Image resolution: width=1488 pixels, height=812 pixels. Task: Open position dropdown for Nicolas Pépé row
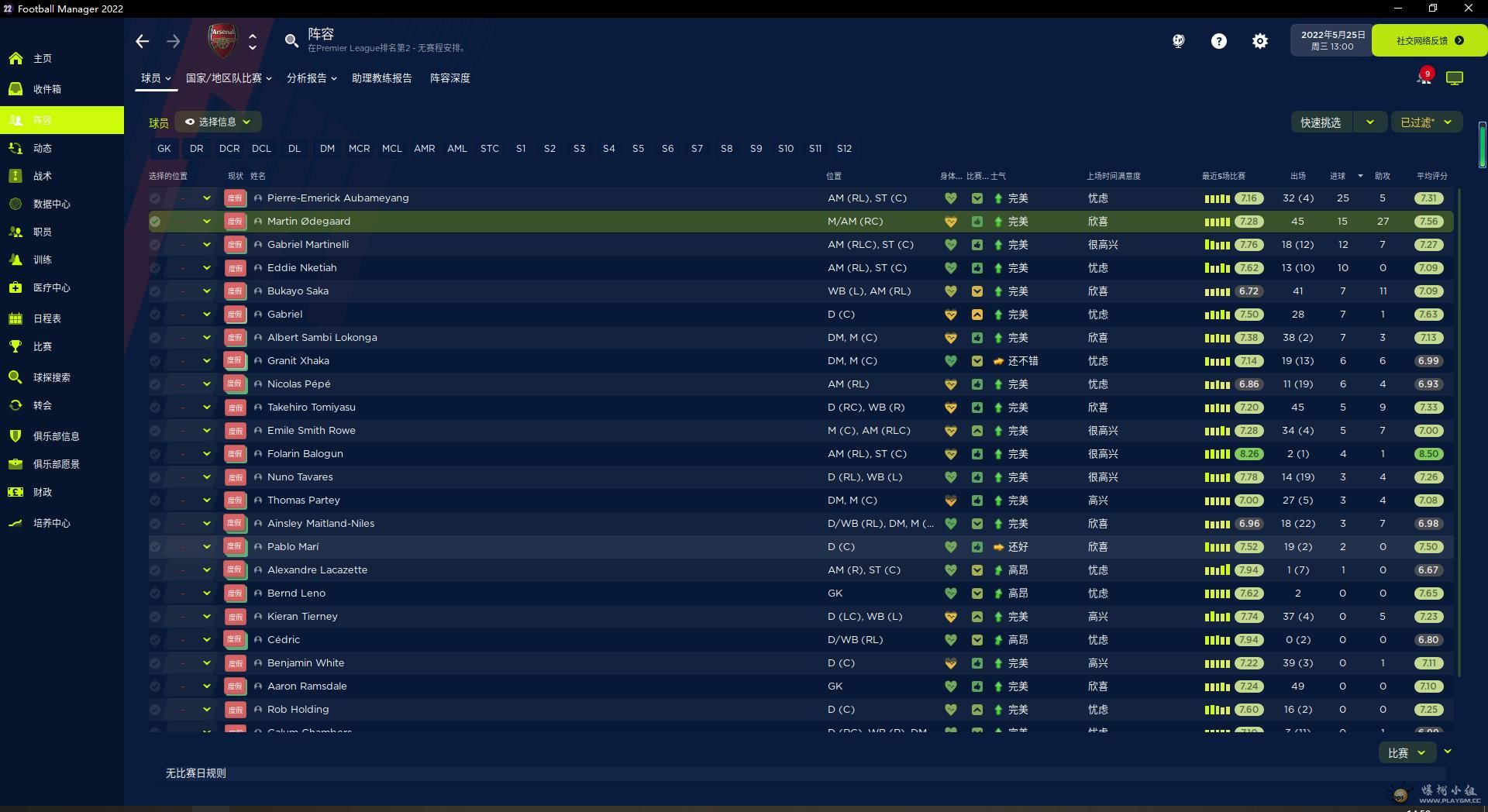pyautogui.click(x=207, y=384)
